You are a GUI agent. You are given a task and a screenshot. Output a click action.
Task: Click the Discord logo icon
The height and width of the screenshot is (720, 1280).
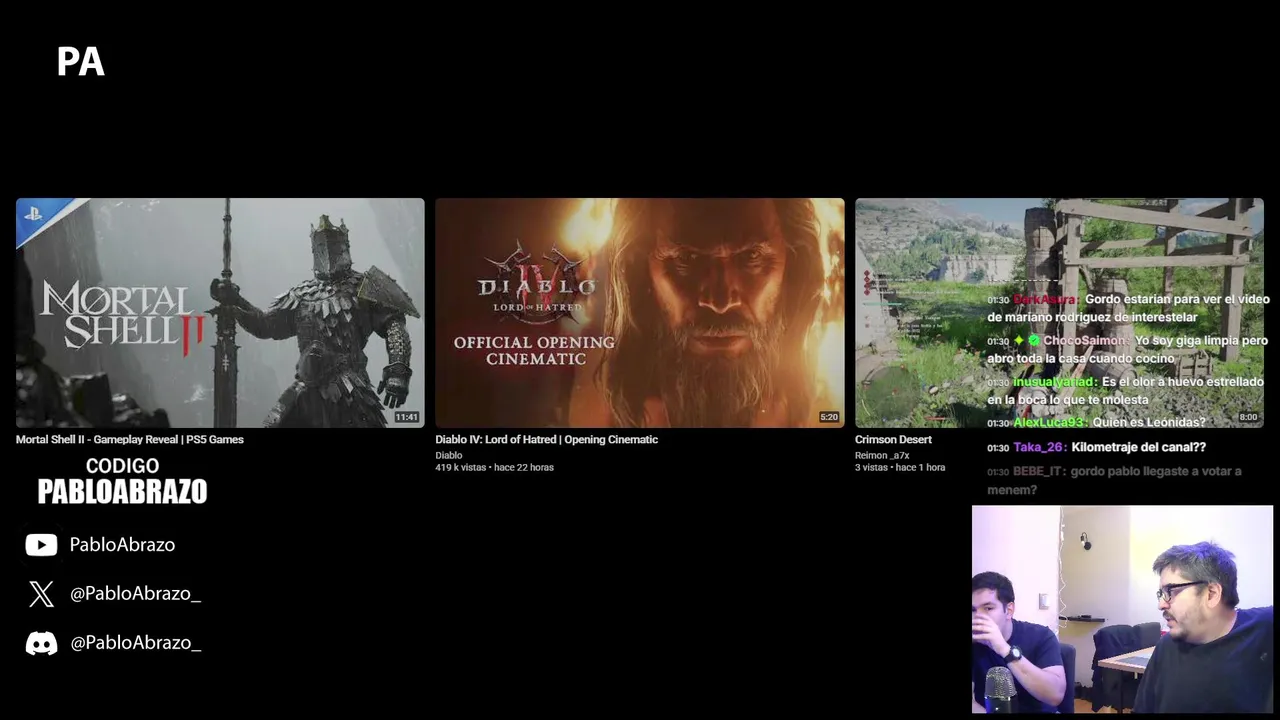tap(41, 643)
